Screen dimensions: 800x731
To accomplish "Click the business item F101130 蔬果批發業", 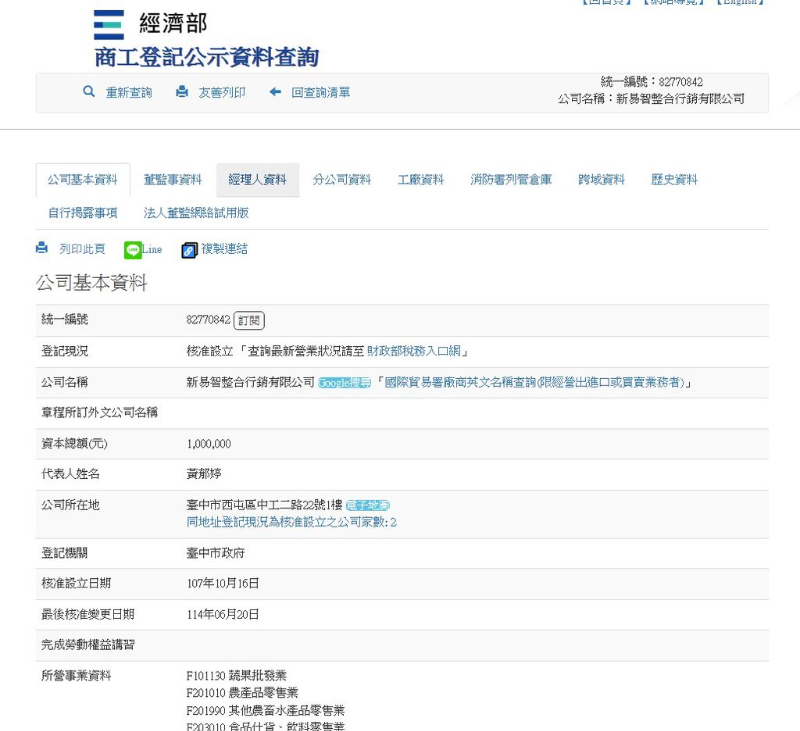I will [237, 676].
